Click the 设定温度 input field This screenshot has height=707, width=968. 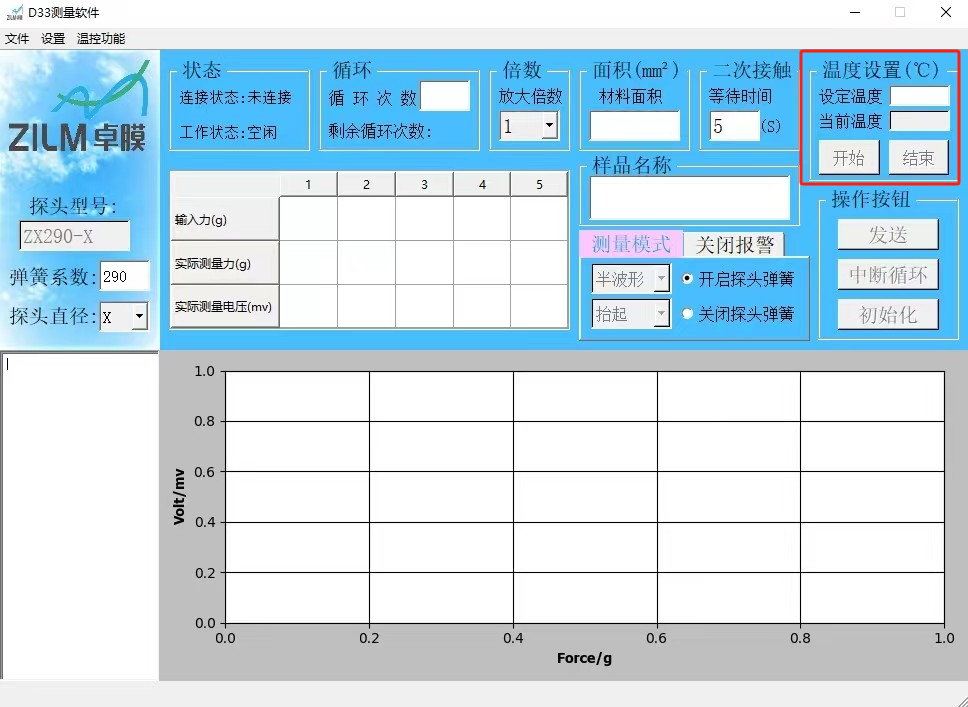(919, 97)
